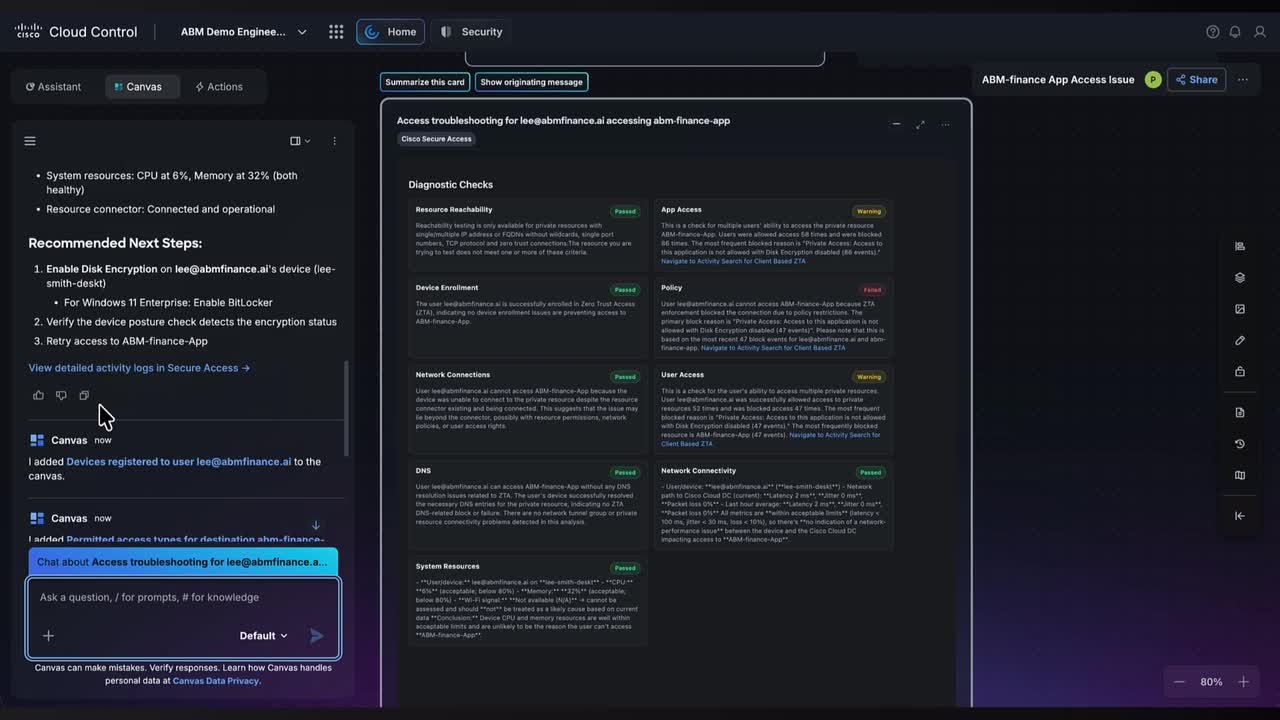Click the Cisco Secure Access tag
The height and width of the screenshot is (720, 1280).
[x=436, y=139]
